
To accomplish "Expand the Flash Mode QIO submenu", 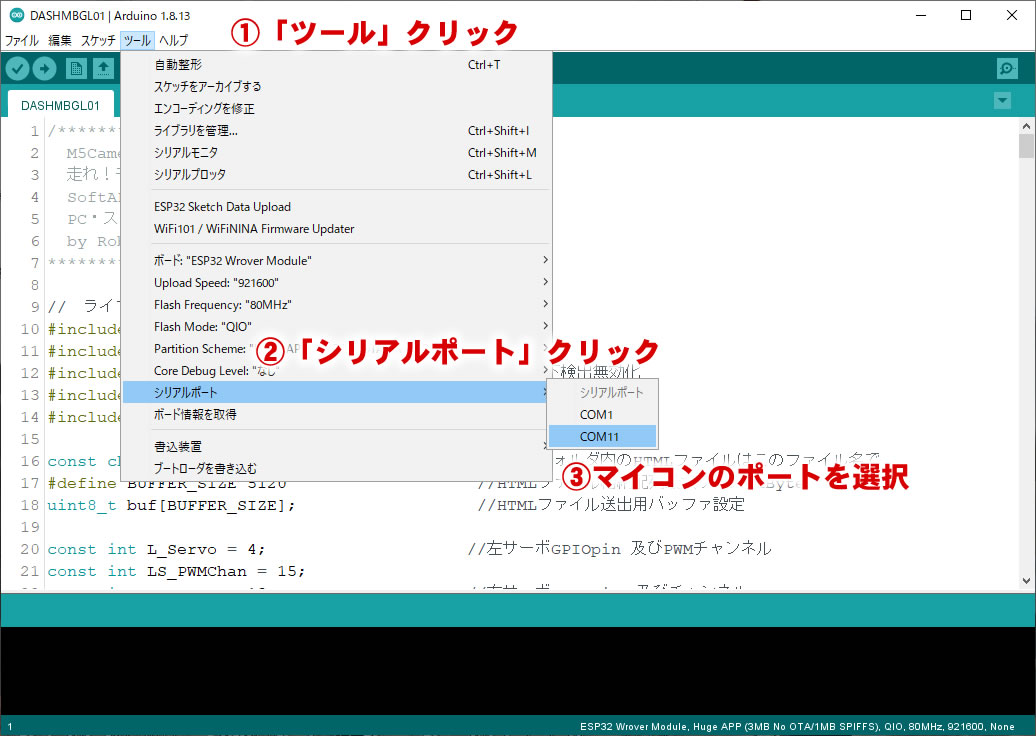I will click(337, 326).
